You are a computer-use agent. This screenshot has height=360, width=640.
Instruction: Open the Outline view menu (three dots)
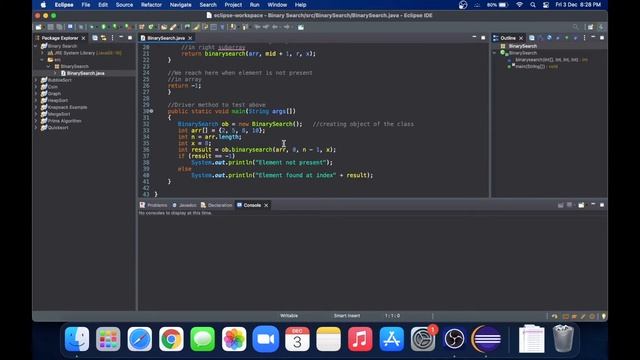coord(584,38)
